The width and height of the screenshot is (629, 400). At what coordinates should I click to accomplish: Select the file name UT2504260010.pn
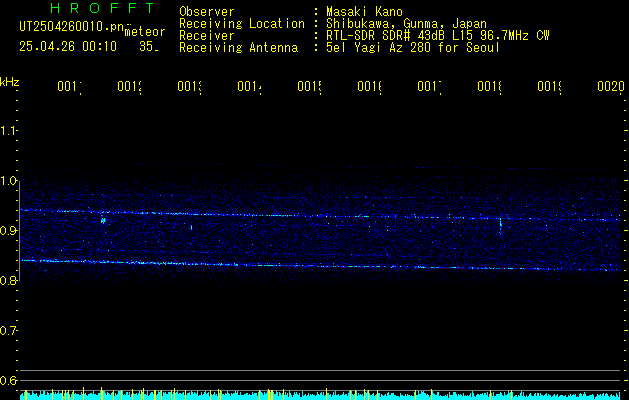pyautogui.click(x=72, y=27)
